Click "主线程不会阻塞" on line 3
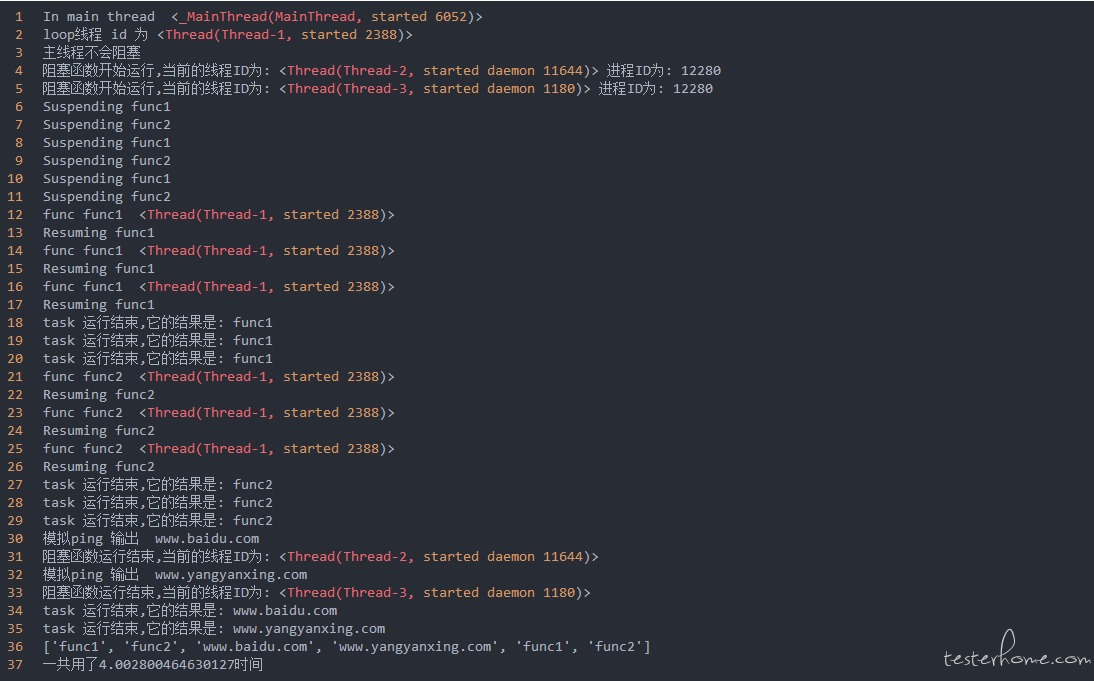1094x681 pixels. click(x=92, y=53)
